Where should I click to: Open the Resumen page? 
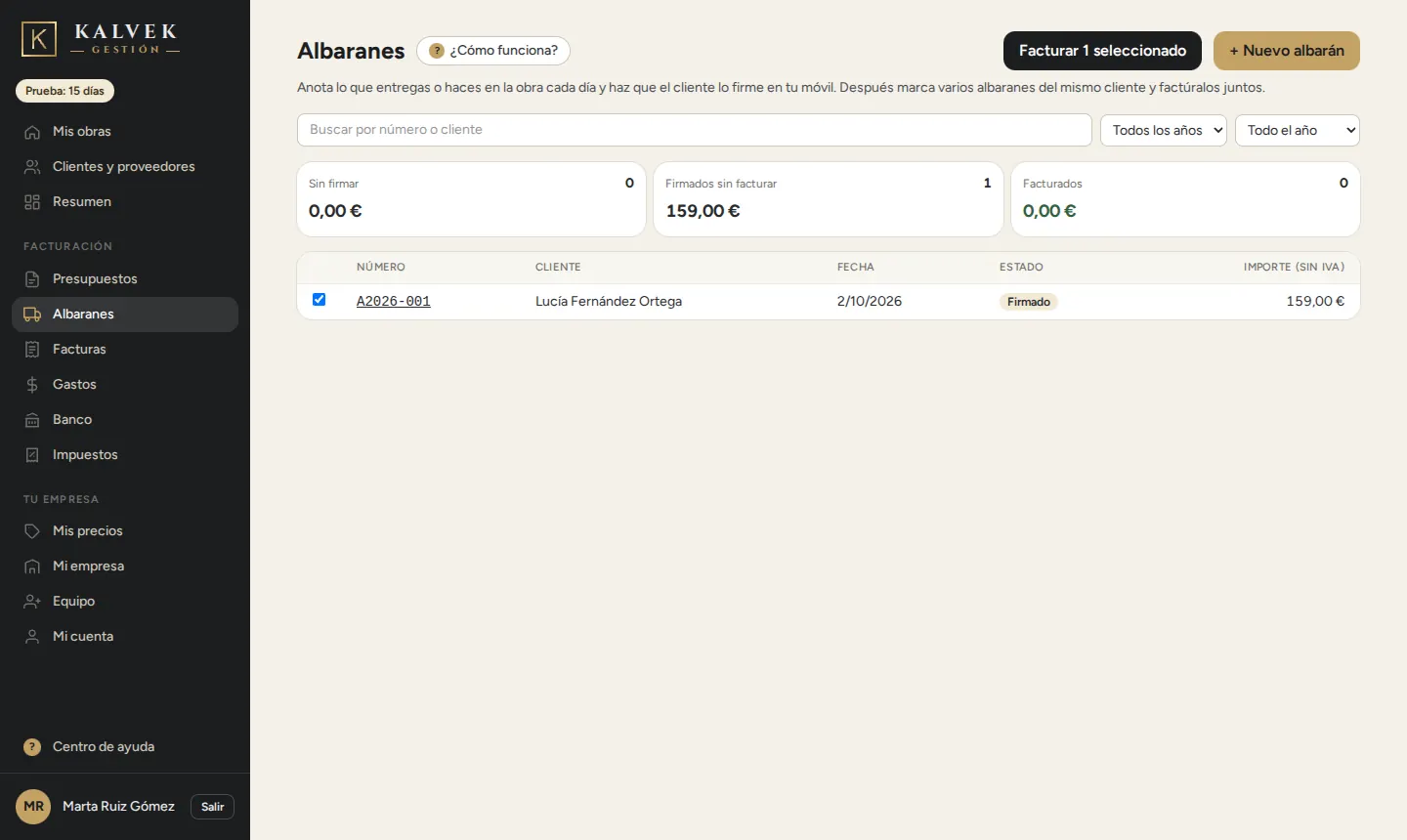(x=125, y=201)
